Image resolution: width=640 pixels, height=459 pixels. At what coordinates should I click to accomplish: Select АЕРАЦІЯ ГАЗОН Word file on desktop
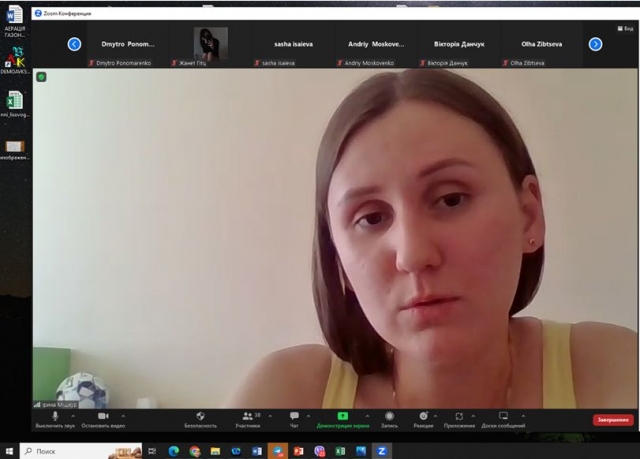[x=15, y=21]
